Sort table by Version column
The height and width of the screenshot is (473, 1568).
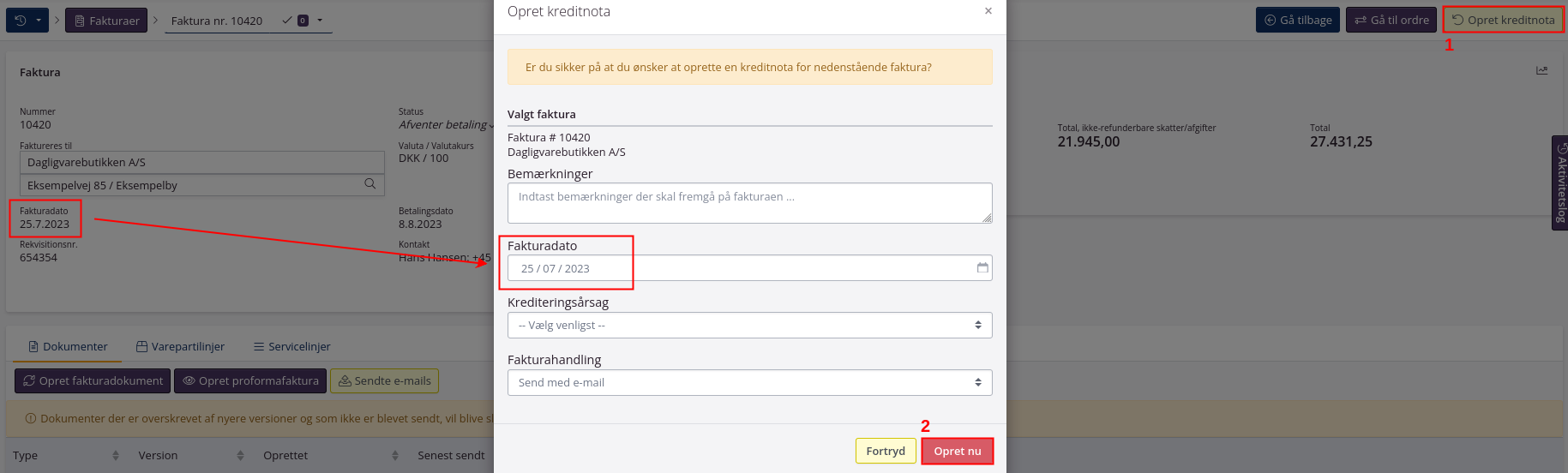[240, 456]
